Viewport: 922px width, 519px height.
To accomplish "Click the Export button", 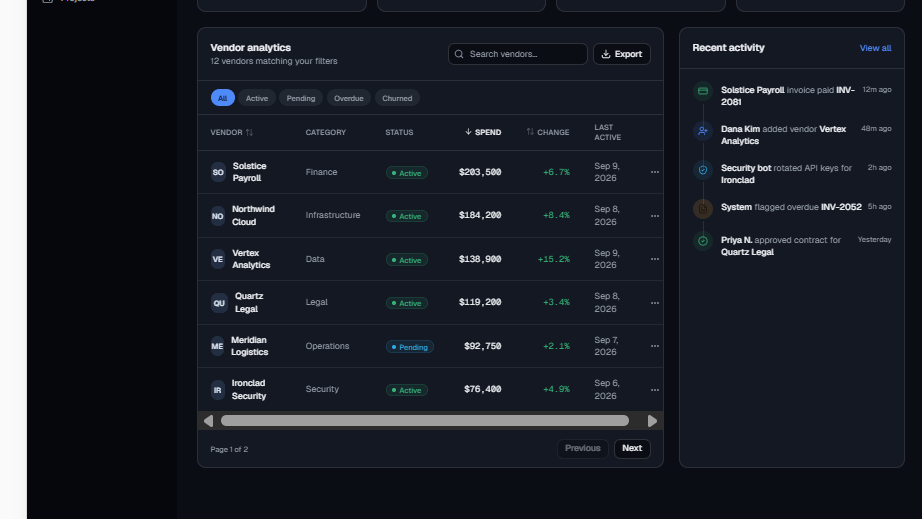I will [x=622, y=54].
